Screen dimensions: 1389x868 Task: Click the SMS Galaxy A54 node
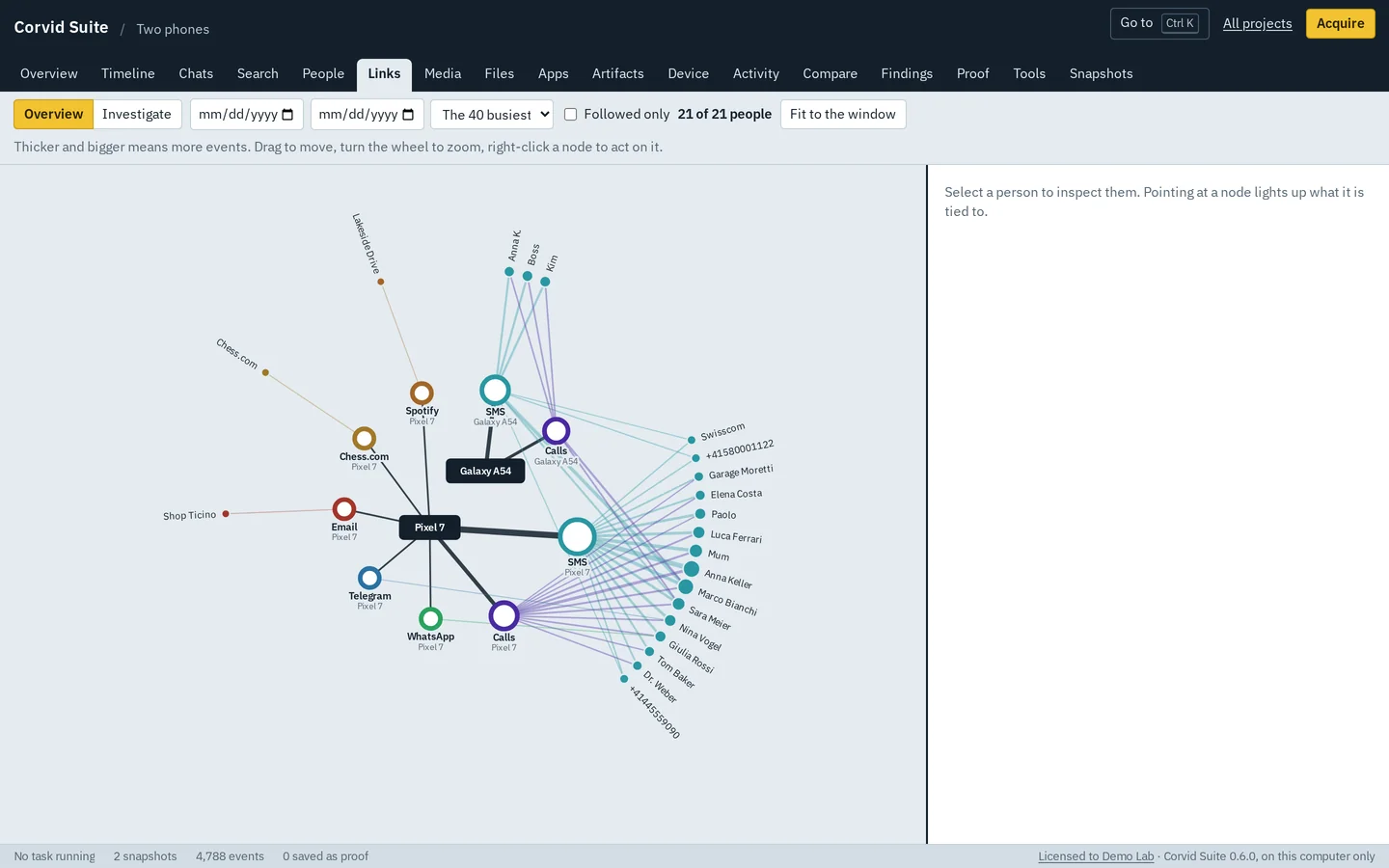[495, 390]
